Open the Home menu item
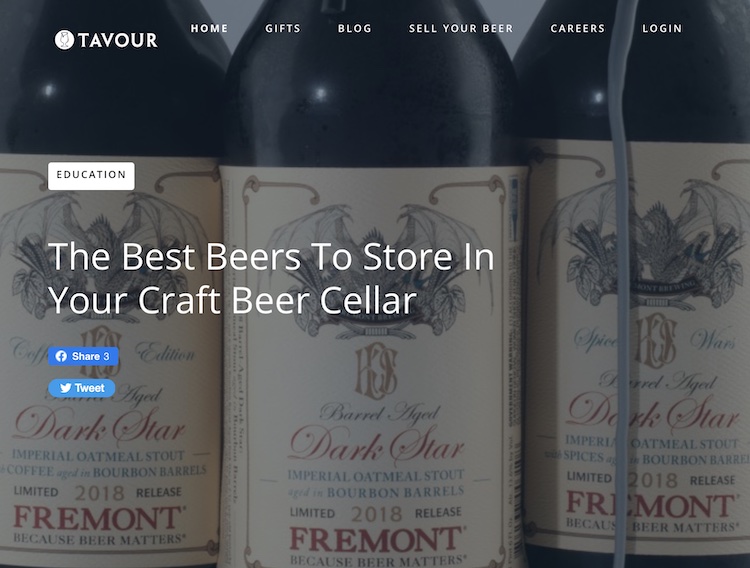 (x=209, y=29)
